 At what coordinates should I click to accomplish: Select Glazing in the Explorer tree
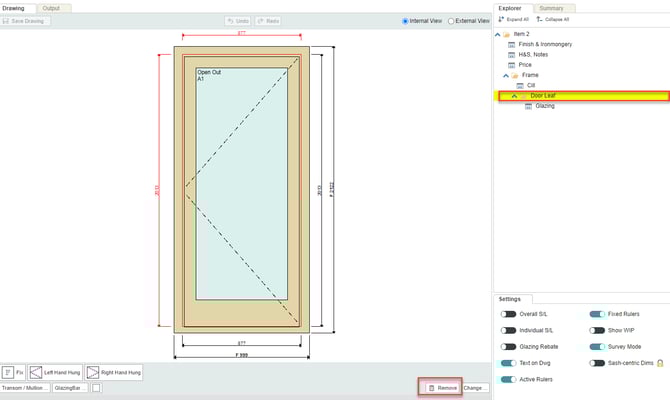(544, 105)
